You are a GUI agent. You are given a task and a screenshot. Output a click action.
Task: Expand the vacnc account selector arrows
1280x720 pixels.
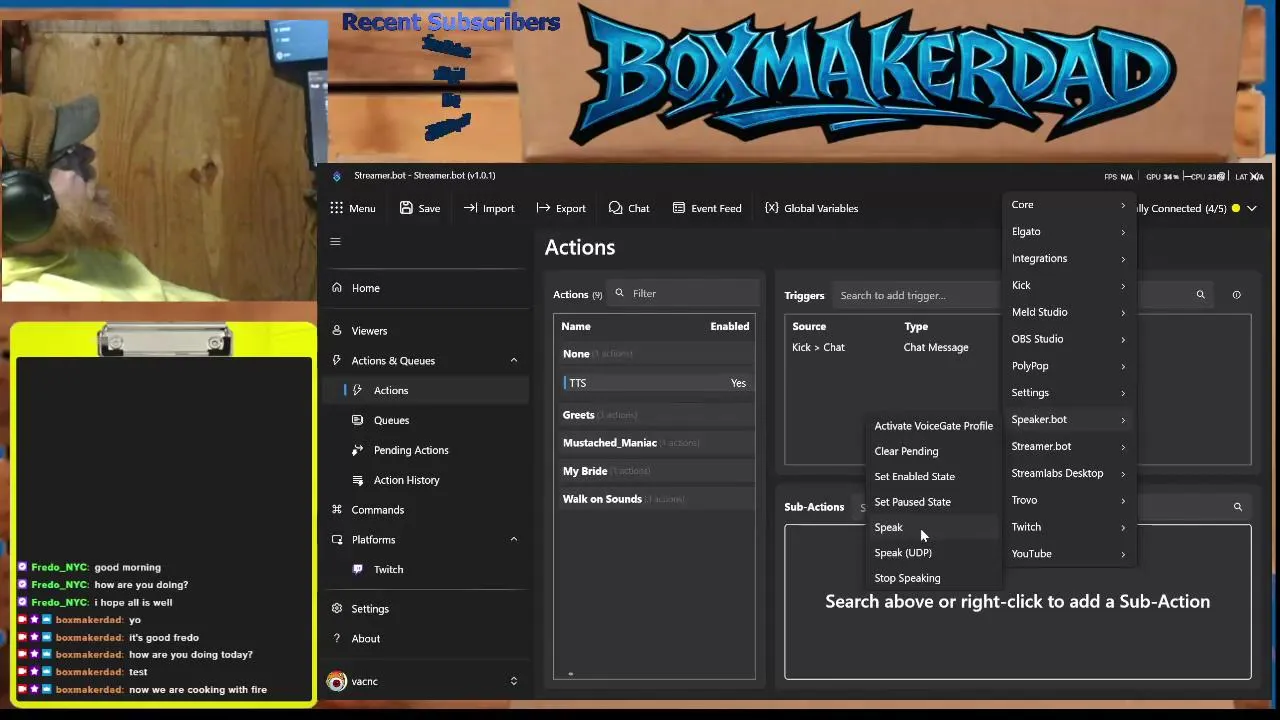[514, 681]
